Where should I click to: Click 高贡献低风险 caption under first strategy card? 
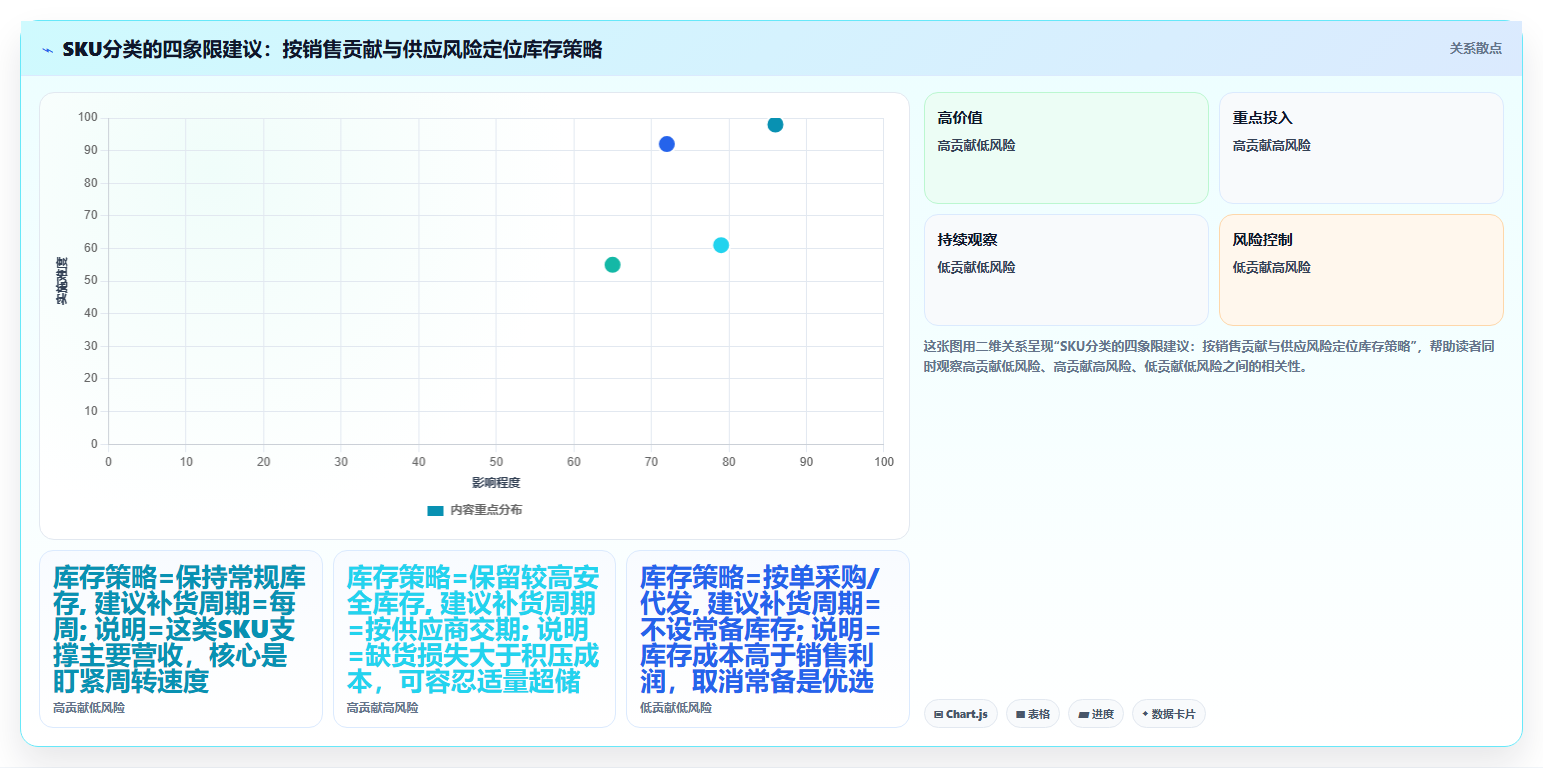tap(89, 708)
